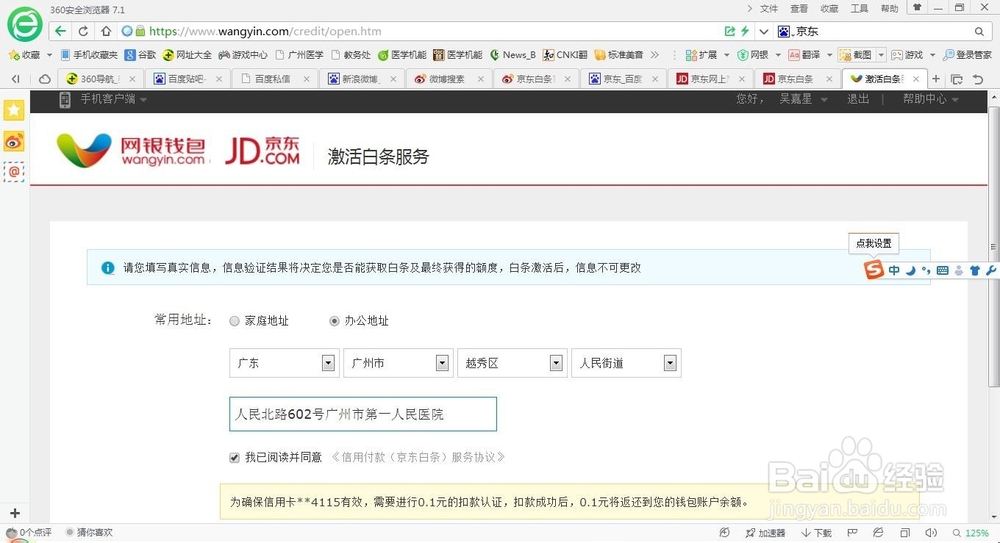The image size is (1000, 543).
Task: Open the 扩展 extensions dropdown arrow
Action: point(726,55)
